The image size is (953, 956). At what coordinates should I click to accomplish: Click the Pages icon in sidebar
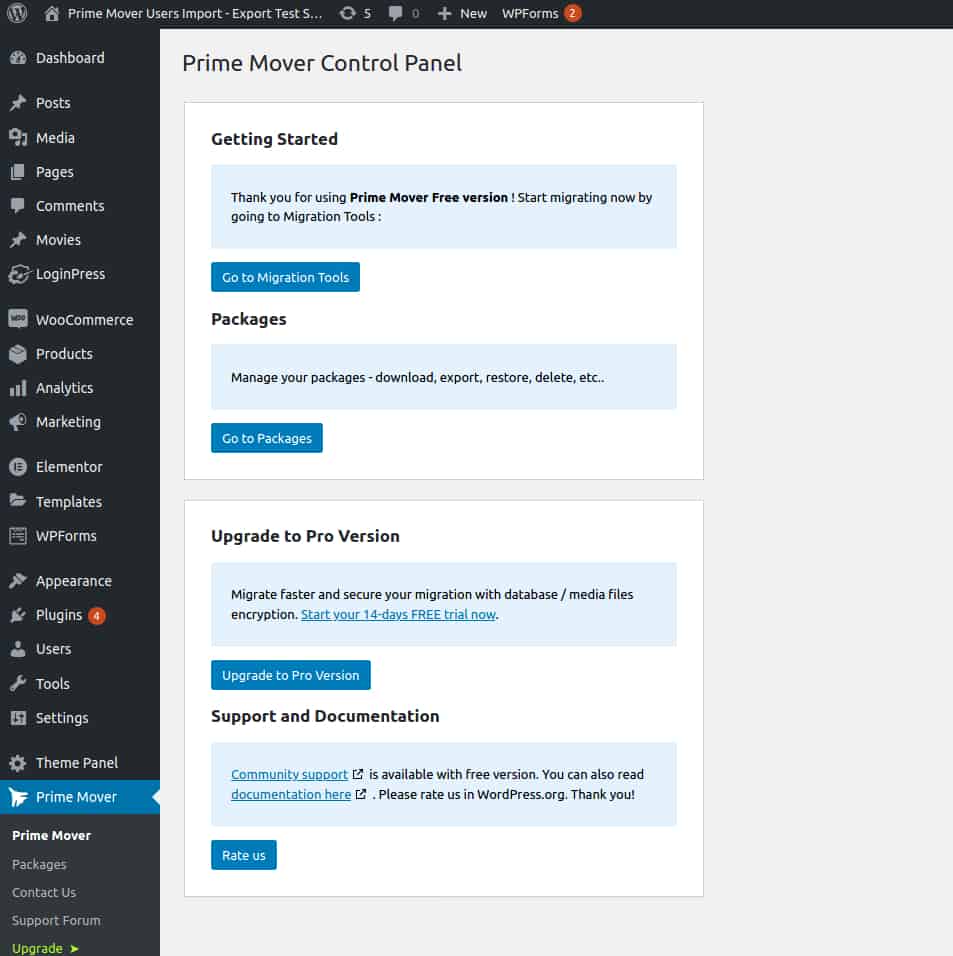[x=18, y=172]
